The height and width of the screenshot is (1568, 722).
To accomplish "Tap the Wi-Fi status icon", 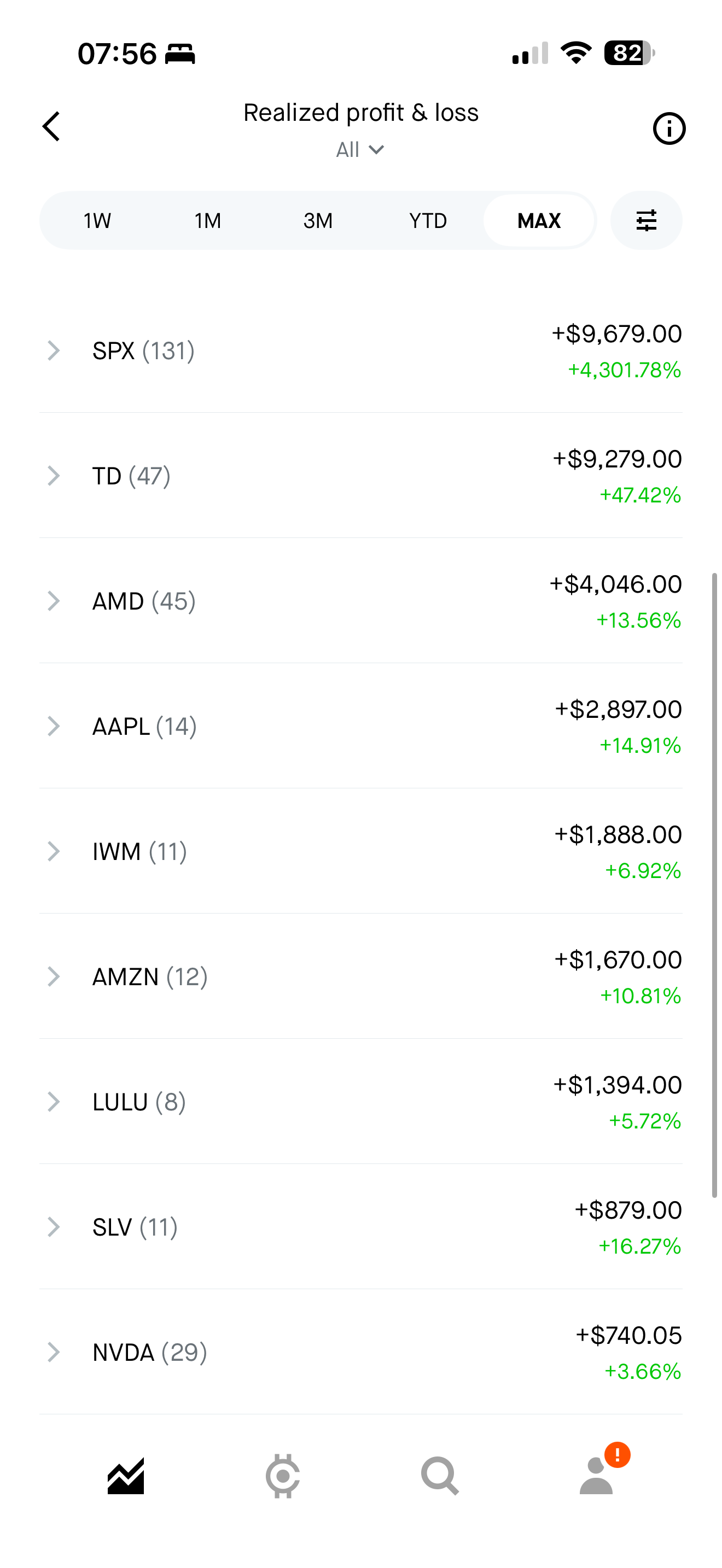I will 576,53.
